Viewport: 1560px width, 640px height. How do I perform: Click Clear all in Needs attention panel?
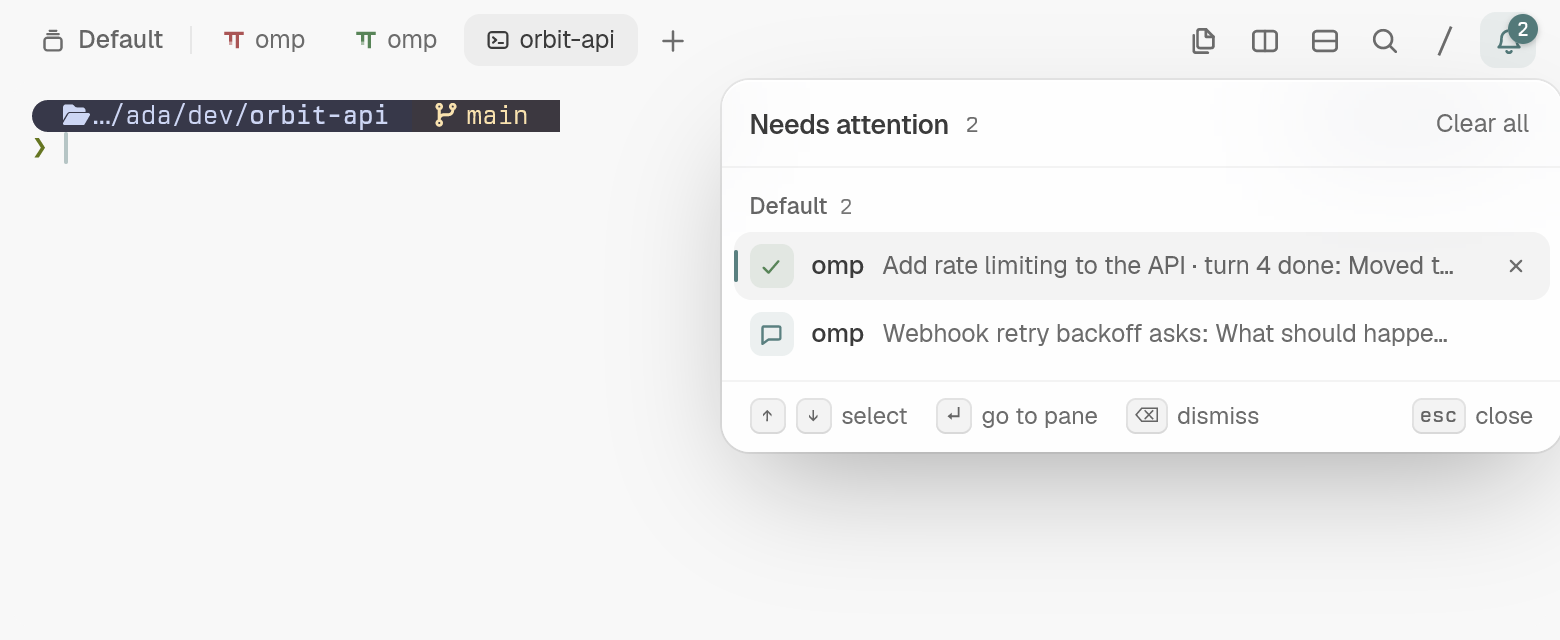click(1482, 124)
